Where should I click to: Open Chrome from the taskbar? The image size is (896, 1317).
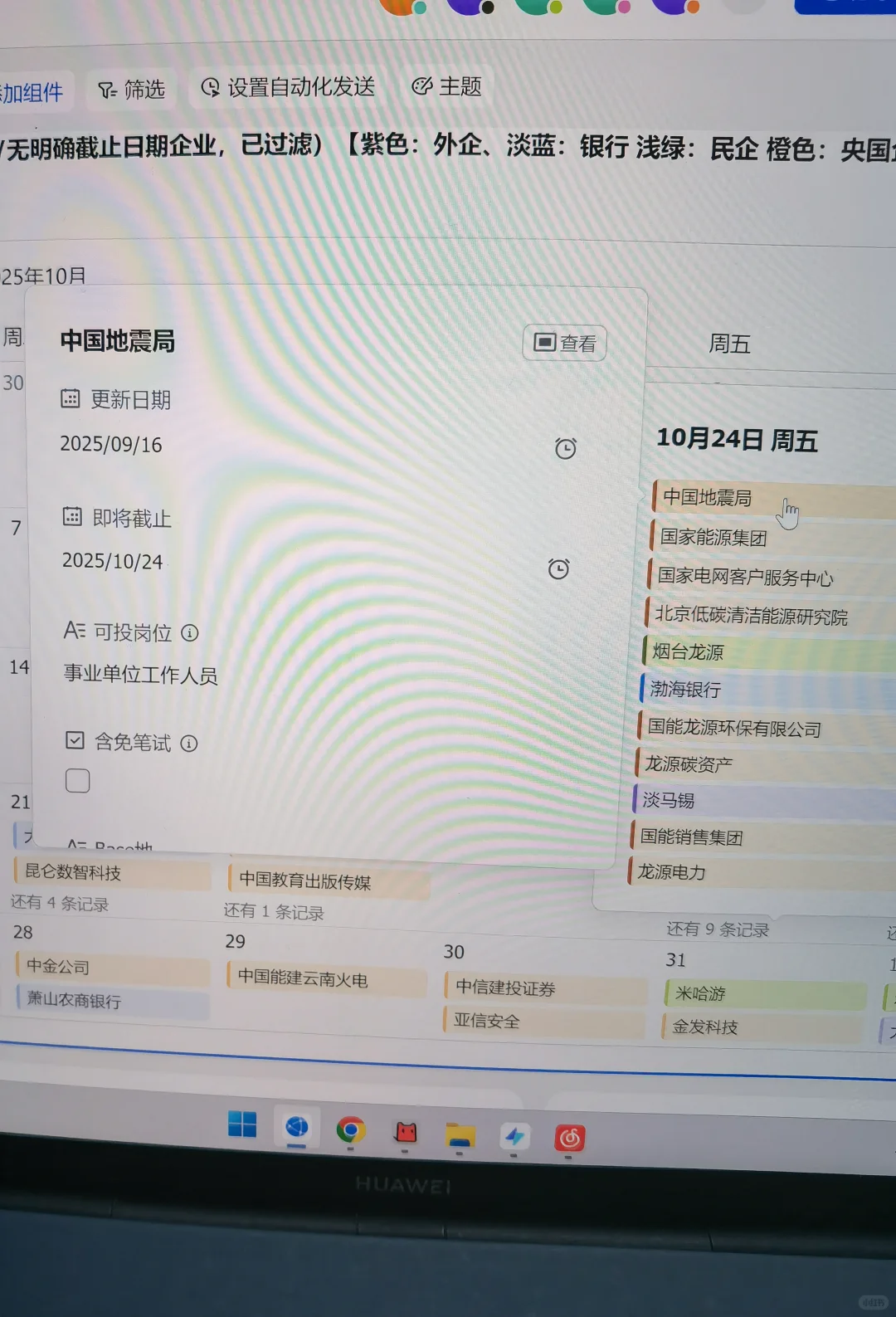pyautogui.click(x=350, y=1130)
